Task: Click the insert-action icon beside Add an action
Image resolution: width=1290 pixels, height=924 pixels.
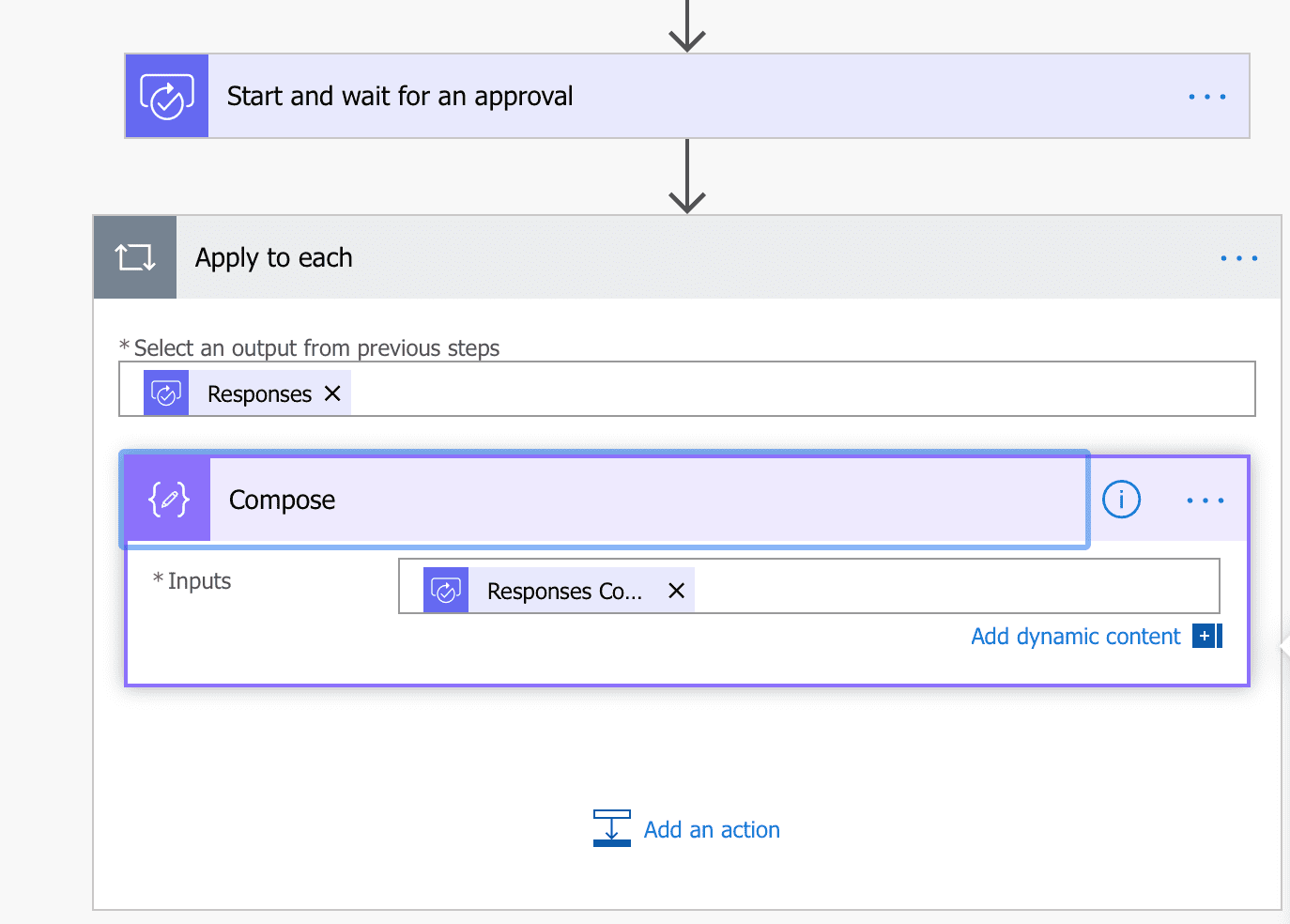Action: click(x=611, y=828)
